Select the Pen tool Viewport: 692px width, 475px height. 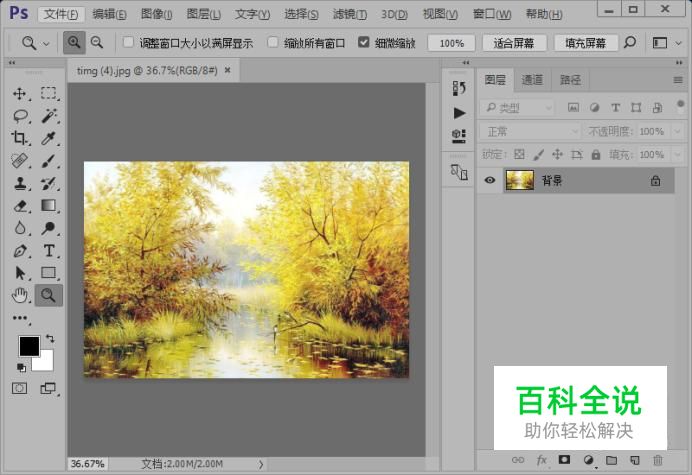tap(20, 251)
